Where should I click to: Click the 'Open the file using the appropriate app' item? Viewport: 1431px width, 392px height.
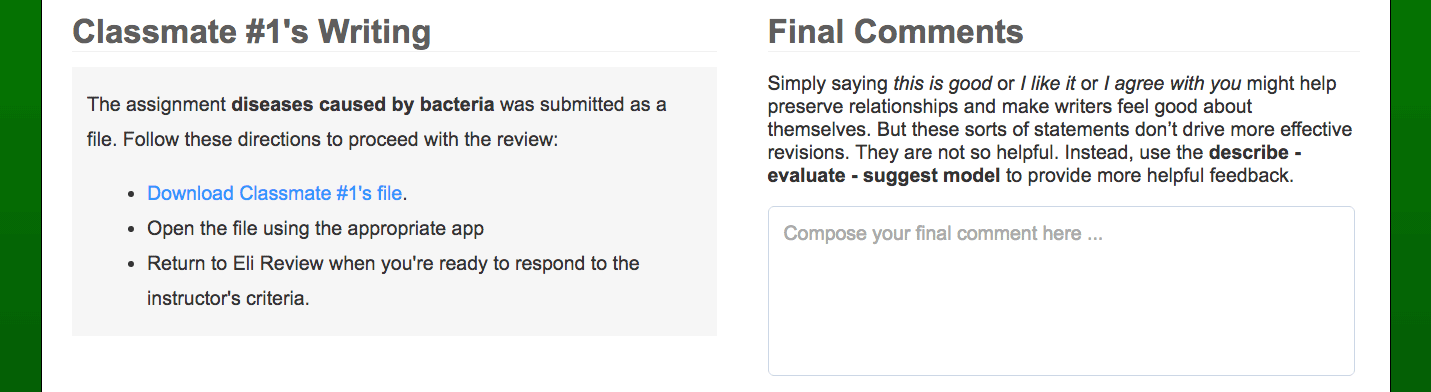tap(315, 228)
